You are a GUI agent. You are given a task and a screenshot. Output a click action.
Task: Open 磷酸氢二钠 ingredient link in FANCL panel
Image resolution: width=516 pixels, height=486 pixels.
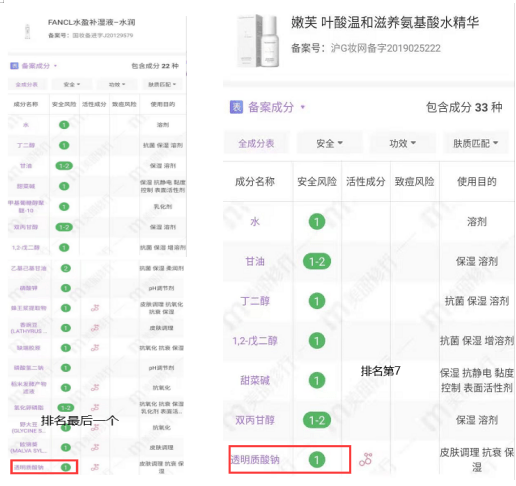29,368
